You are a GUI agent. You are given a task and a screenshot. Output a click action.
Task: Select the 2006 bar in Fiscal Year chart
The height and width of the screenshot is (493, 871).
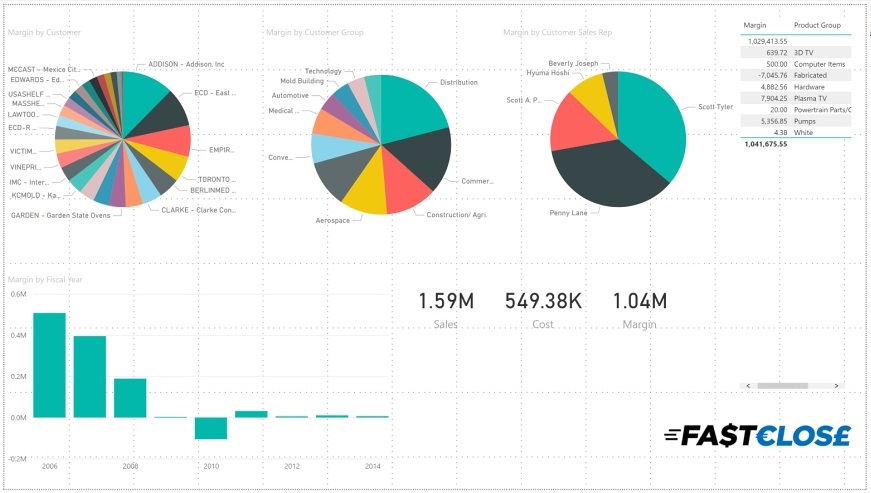point(50,365)
